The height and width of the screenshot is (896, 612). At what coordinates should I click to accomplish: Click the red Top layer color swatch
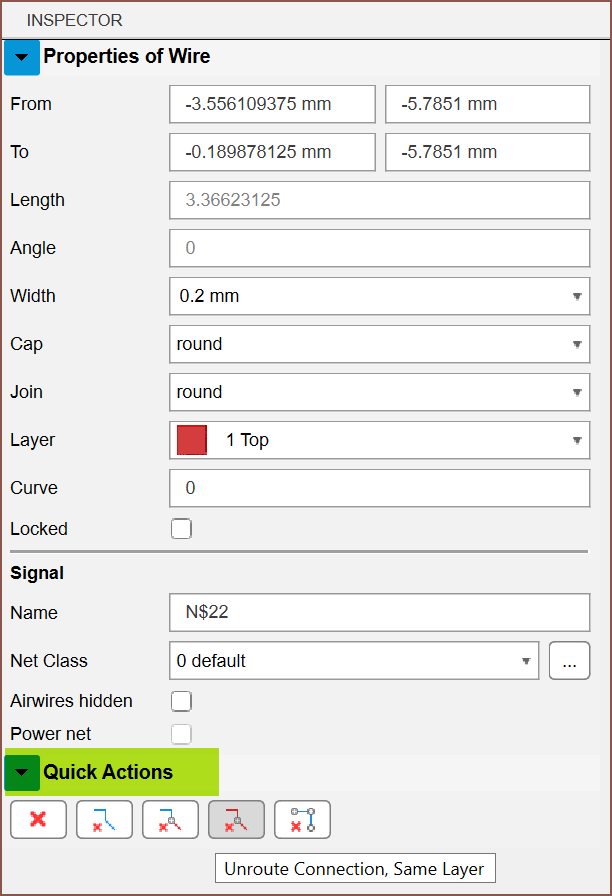click(192, 440)
